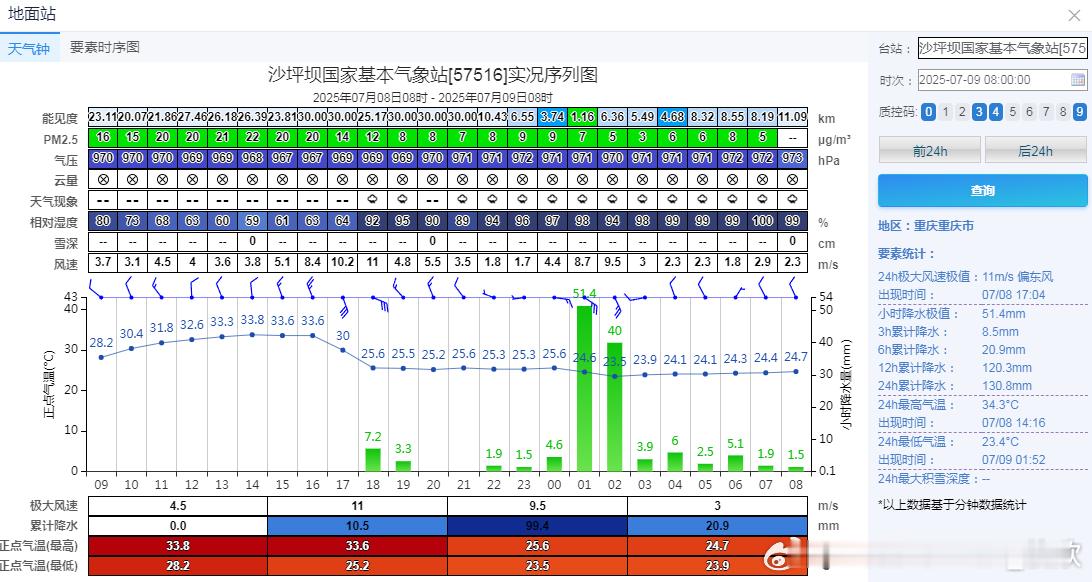This screenshot has width=1092, height=582.
Task: Click temperature point label 33.3
Action: click(222, 322)
